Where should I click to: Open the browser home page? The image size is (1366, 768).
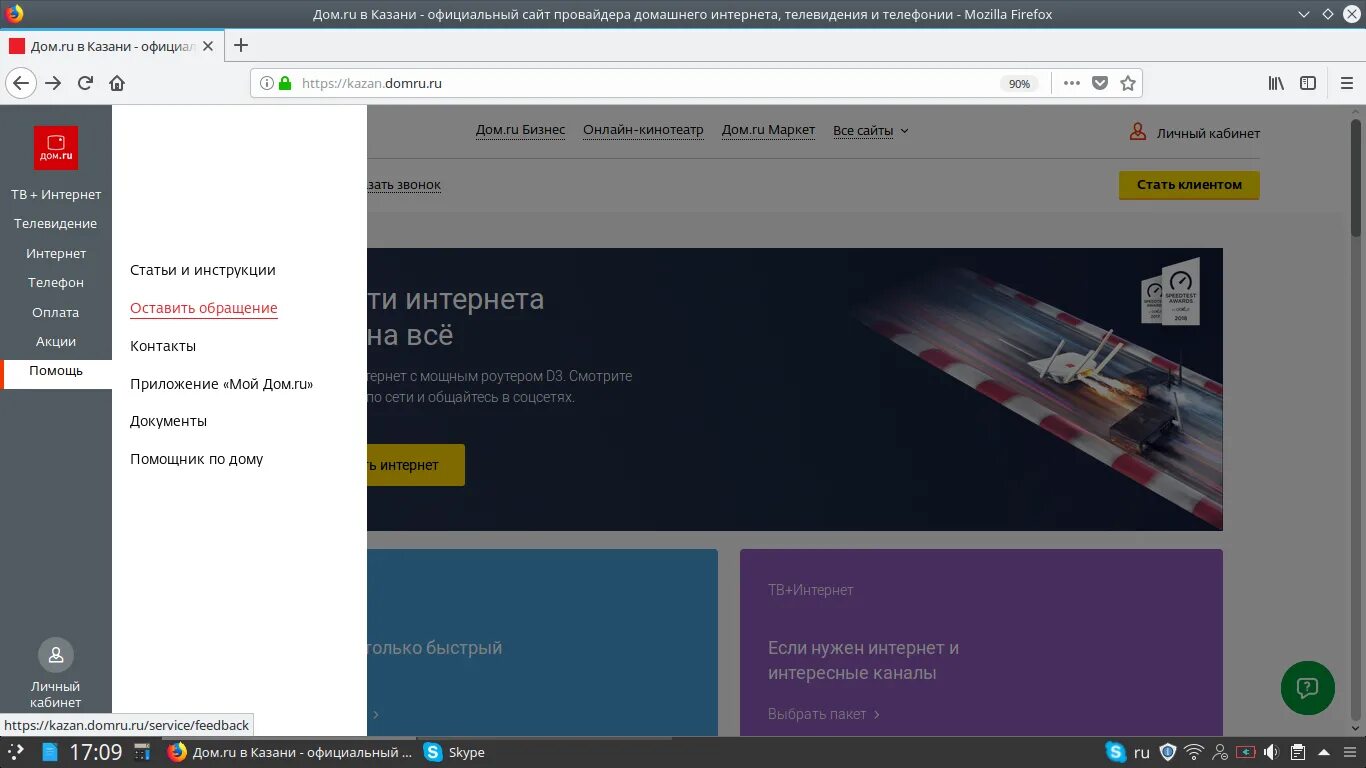[117, 83]
